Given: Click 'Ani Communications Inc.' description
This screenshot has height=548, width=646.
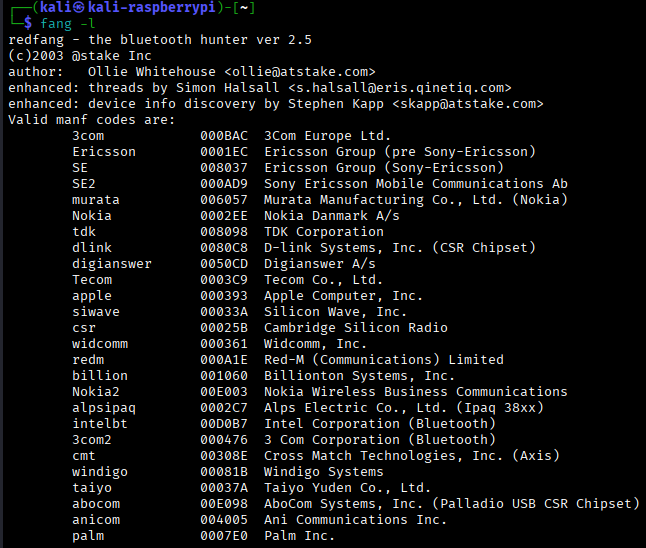Looking at the screenshot, I should [356, 520].
